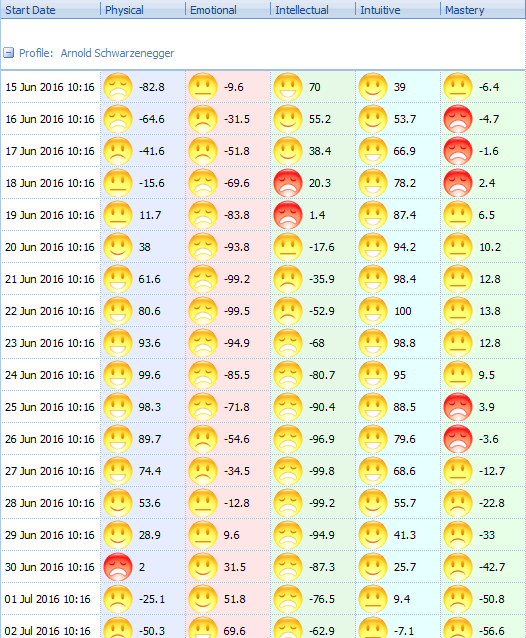Image resolution: width=526 pixels, height=638 pixels.
Task: Select happy face beside Physical 99.6
Action: [x=118, y=375]
